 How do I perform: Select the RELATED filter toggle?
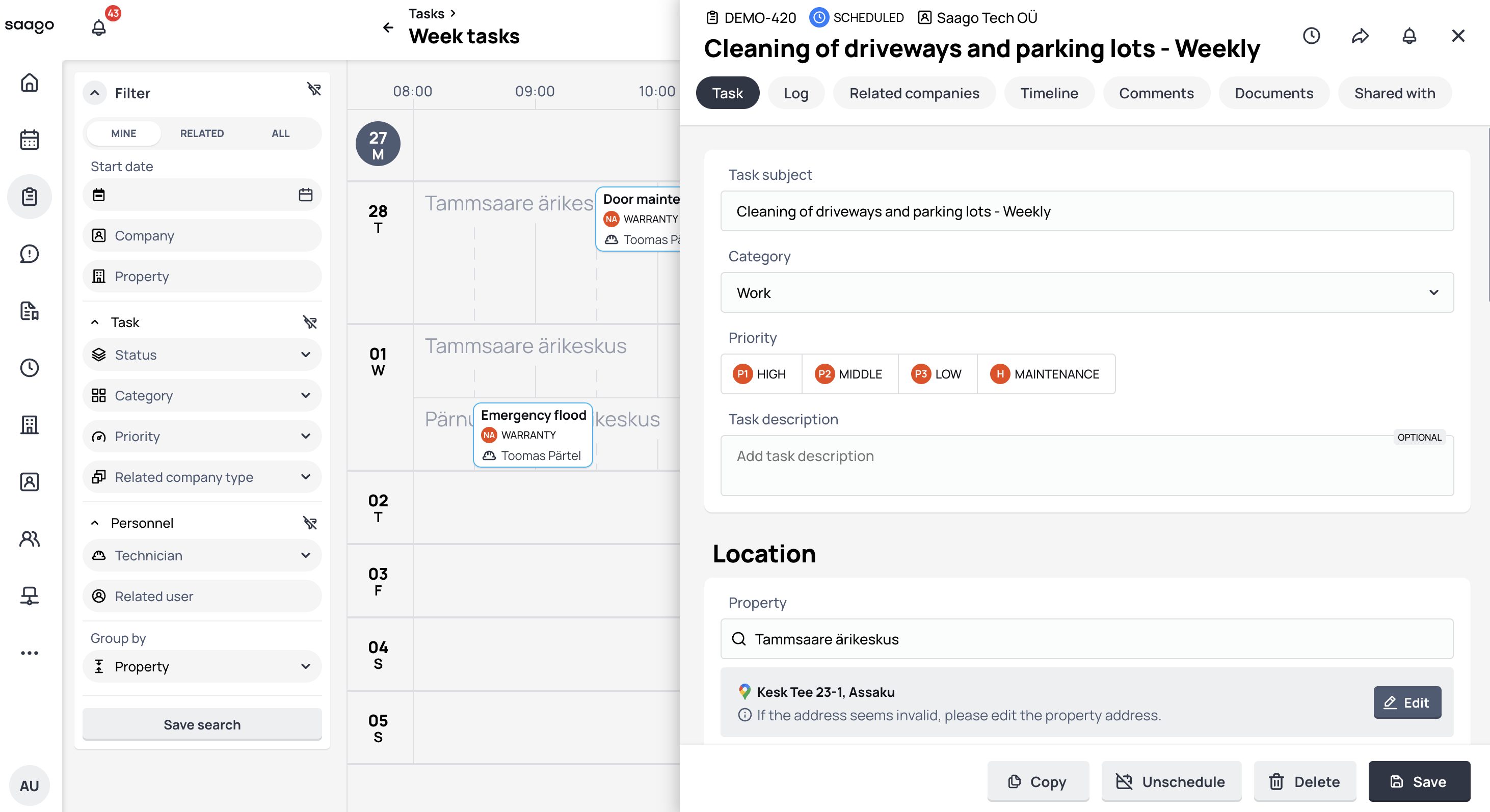201,133
